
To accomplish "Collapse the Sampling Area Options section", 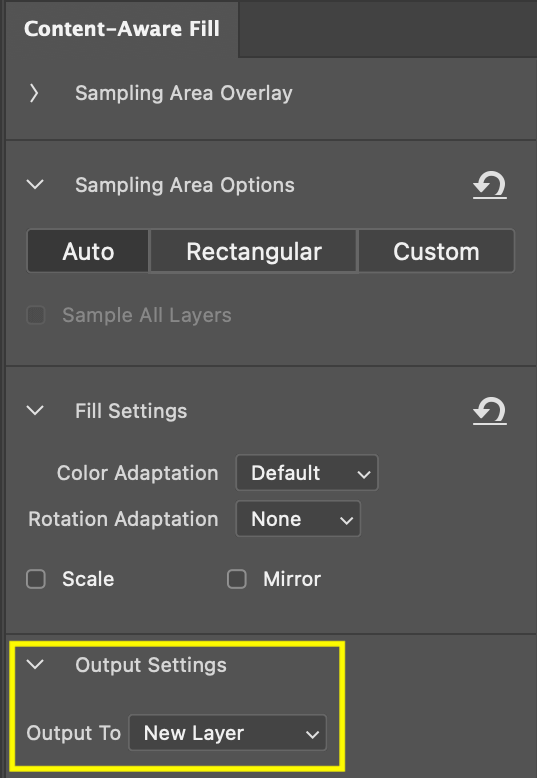I will pyautogui.click(x=35, y=185).
